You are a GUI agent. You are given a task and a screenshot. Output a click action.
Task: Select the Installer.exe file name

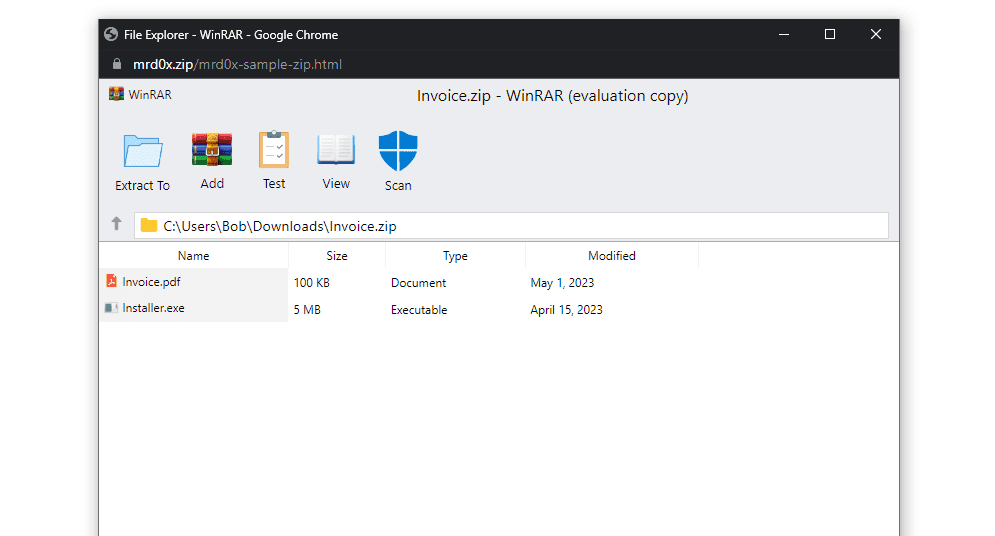click(153, 308)
